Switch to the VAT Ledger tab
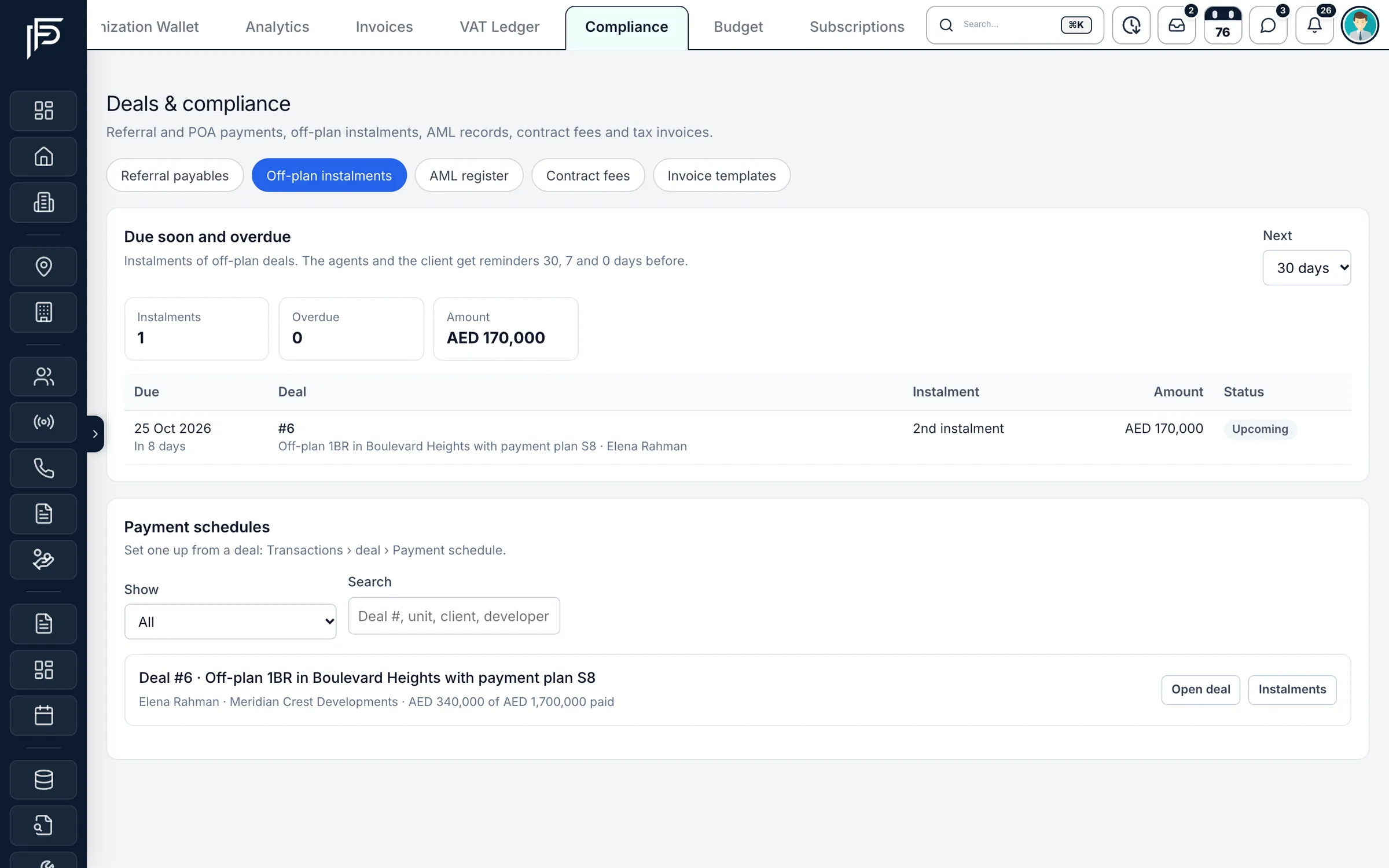The image size is (1389, 868). tap(499, 27)
